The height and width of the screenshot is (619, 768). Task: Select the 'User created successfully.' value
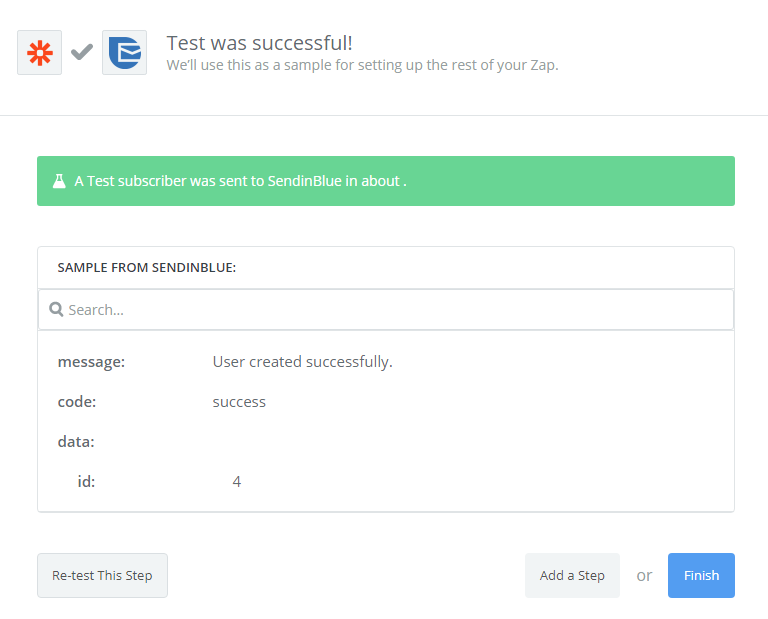pos(302,362)
